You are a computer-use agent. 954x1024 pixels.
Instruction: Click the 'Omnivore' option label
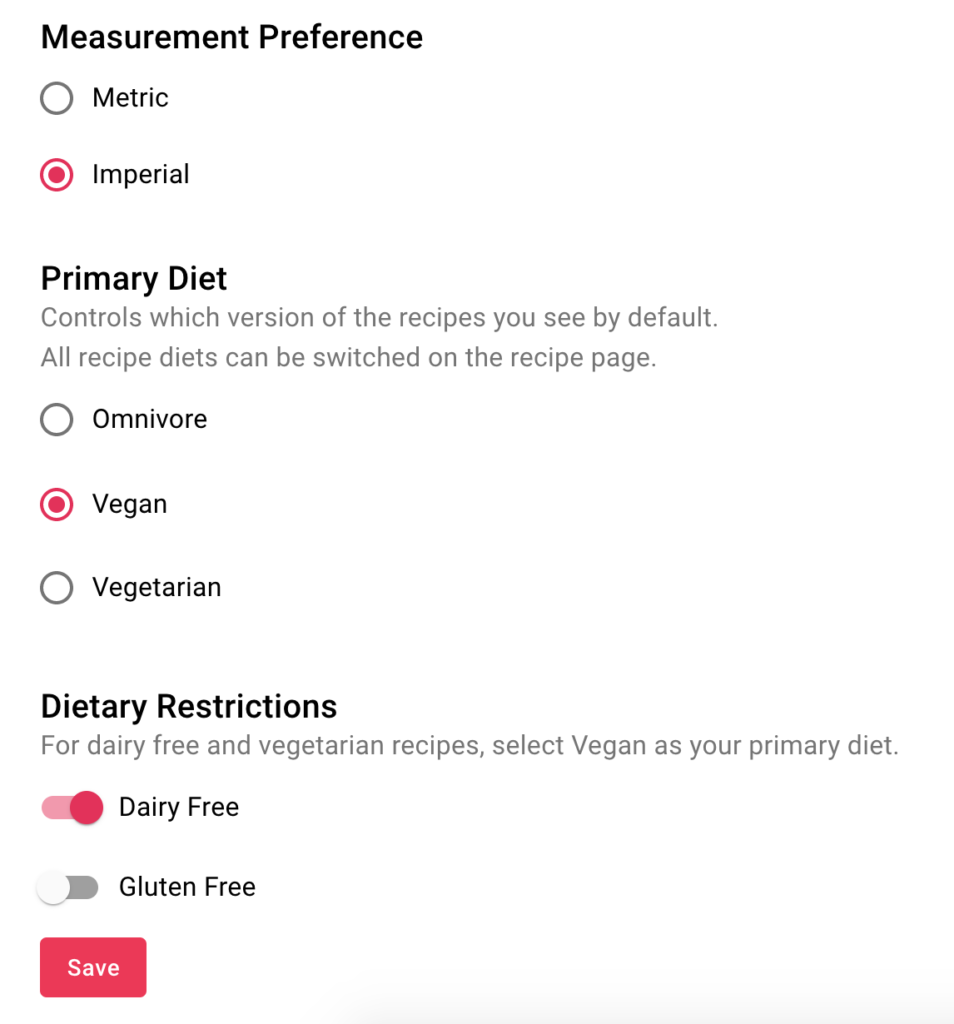[x=150, y=419]
